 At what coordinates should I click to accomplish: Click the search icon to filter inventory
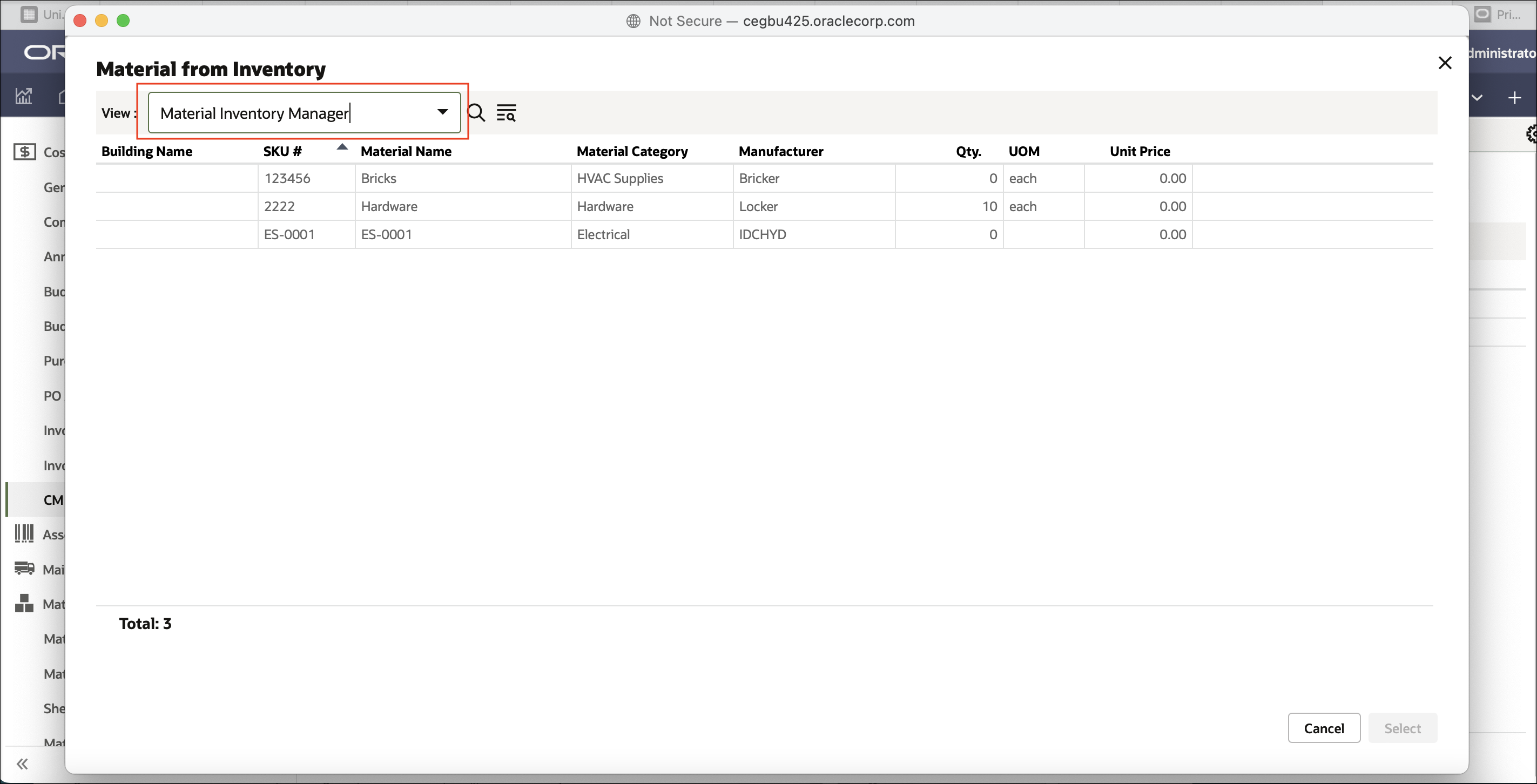[x=477, y=112]
